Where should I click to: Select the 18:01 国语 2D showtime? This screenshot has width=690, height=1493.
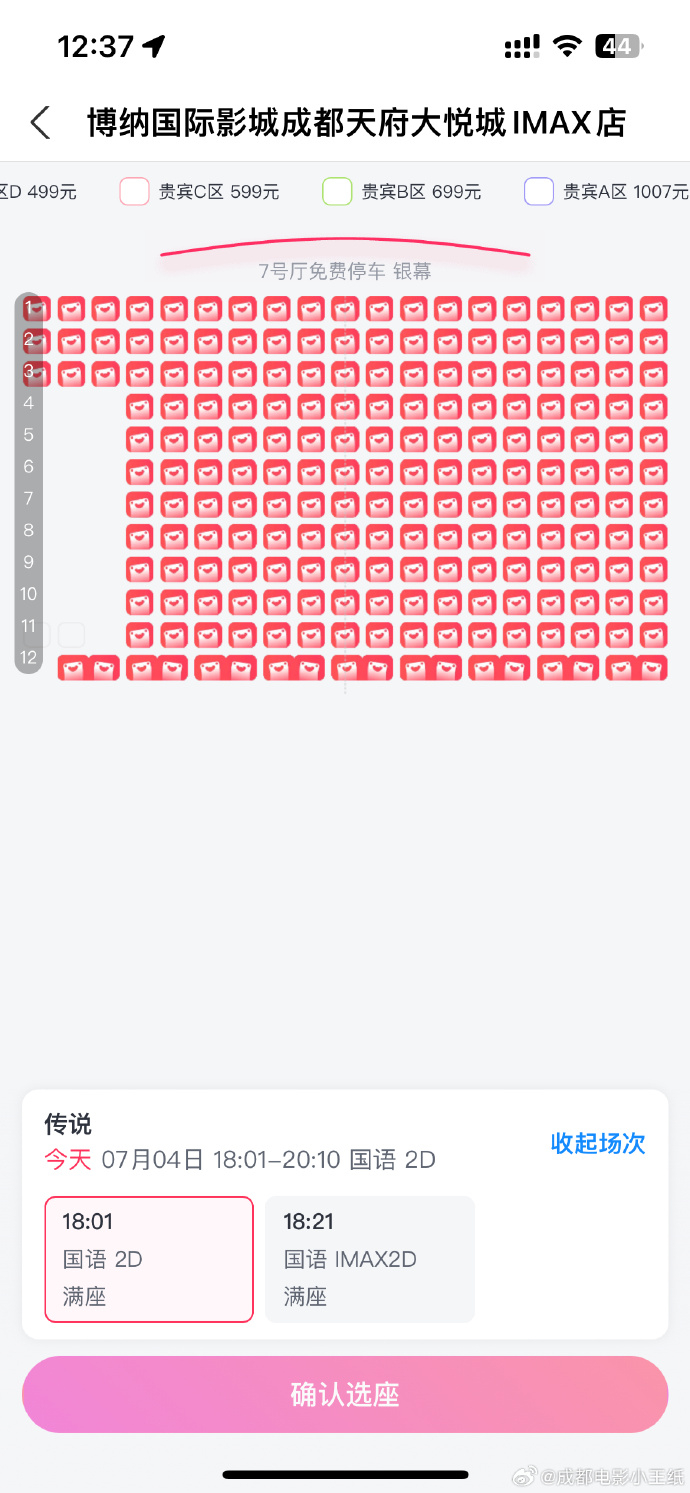tap(149, 1259)
